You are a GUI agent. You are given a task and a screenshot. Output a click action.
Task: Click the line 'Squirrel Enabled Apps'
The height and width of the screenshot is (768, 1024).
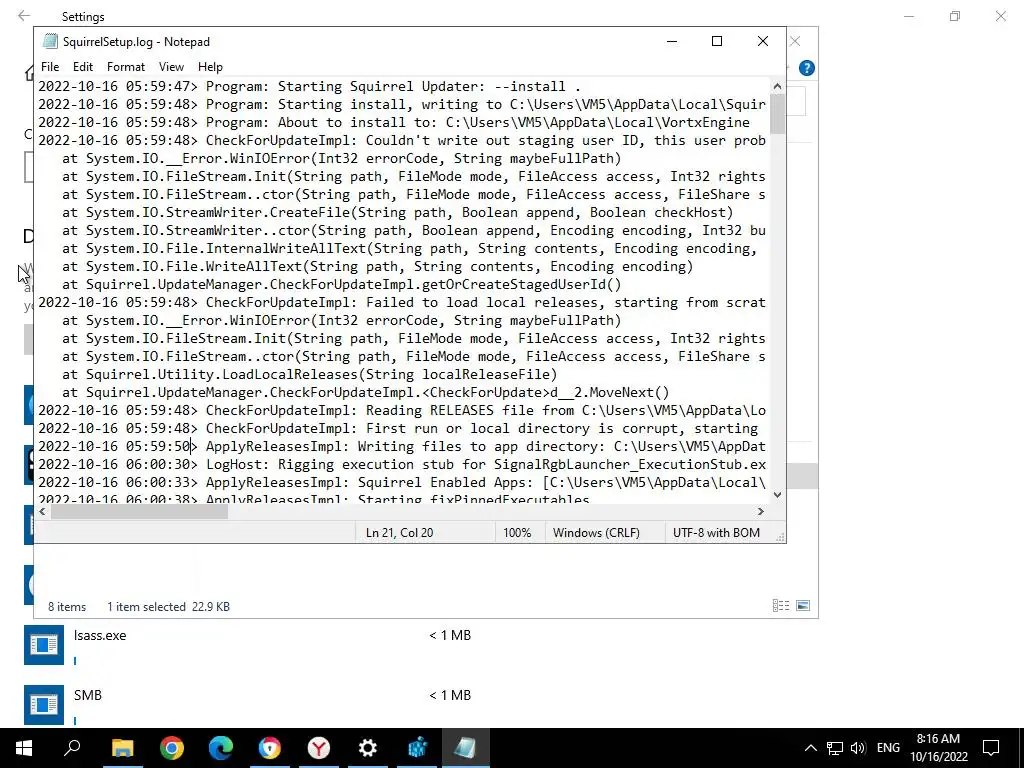point(402,482)
